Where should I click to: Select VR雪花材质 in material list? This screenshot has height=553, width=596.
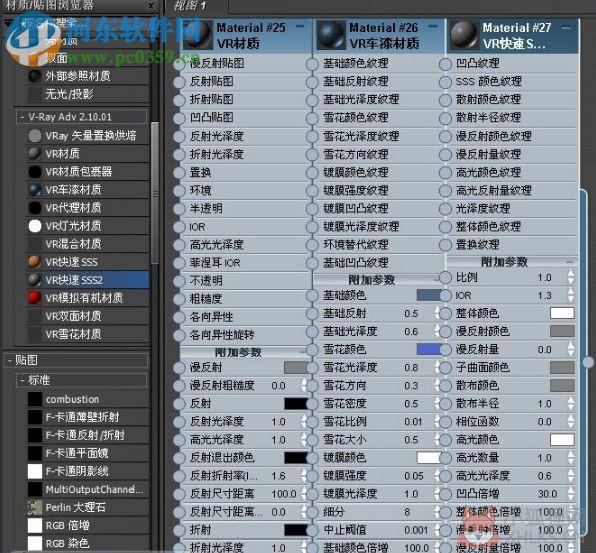[88, 334]
